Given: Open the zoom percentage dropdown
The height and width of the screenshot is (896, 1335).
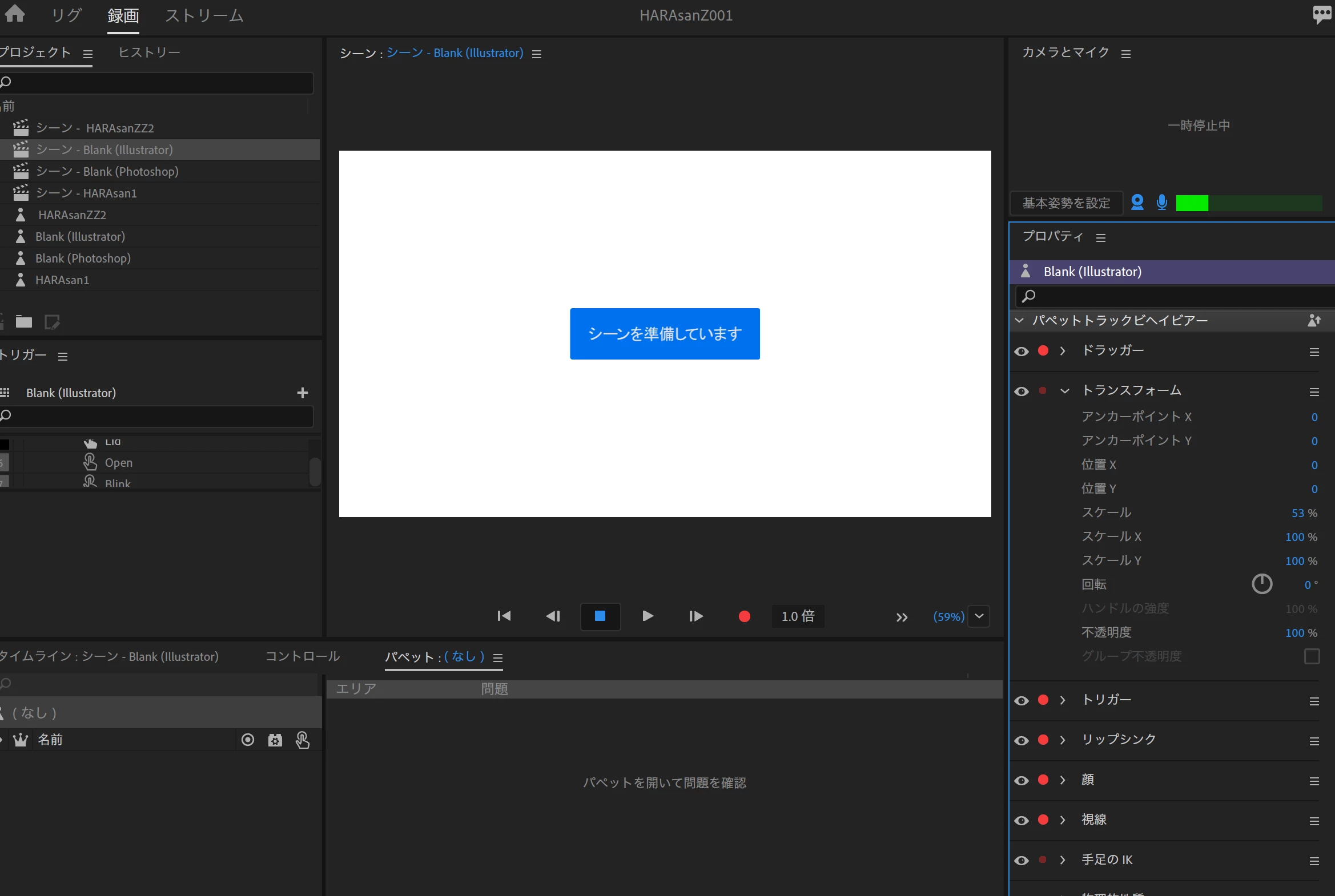Looking at the screenshot, I should (979, 616).
